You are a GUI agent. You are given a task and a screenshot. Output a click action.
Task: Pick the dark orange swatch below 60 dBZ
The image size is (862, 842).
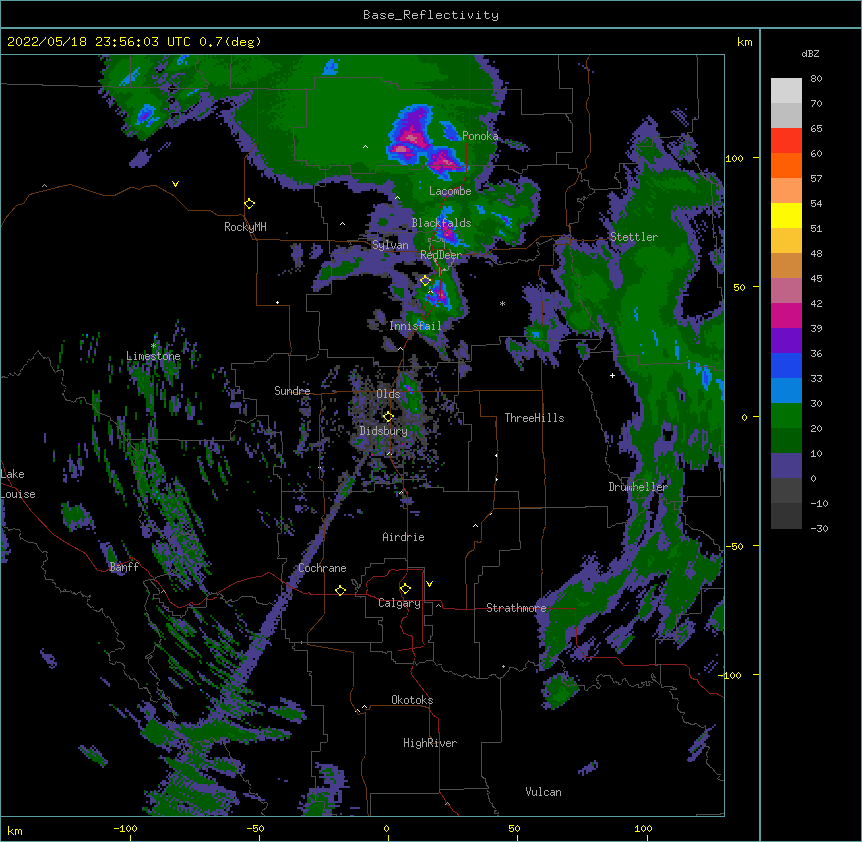786,165
